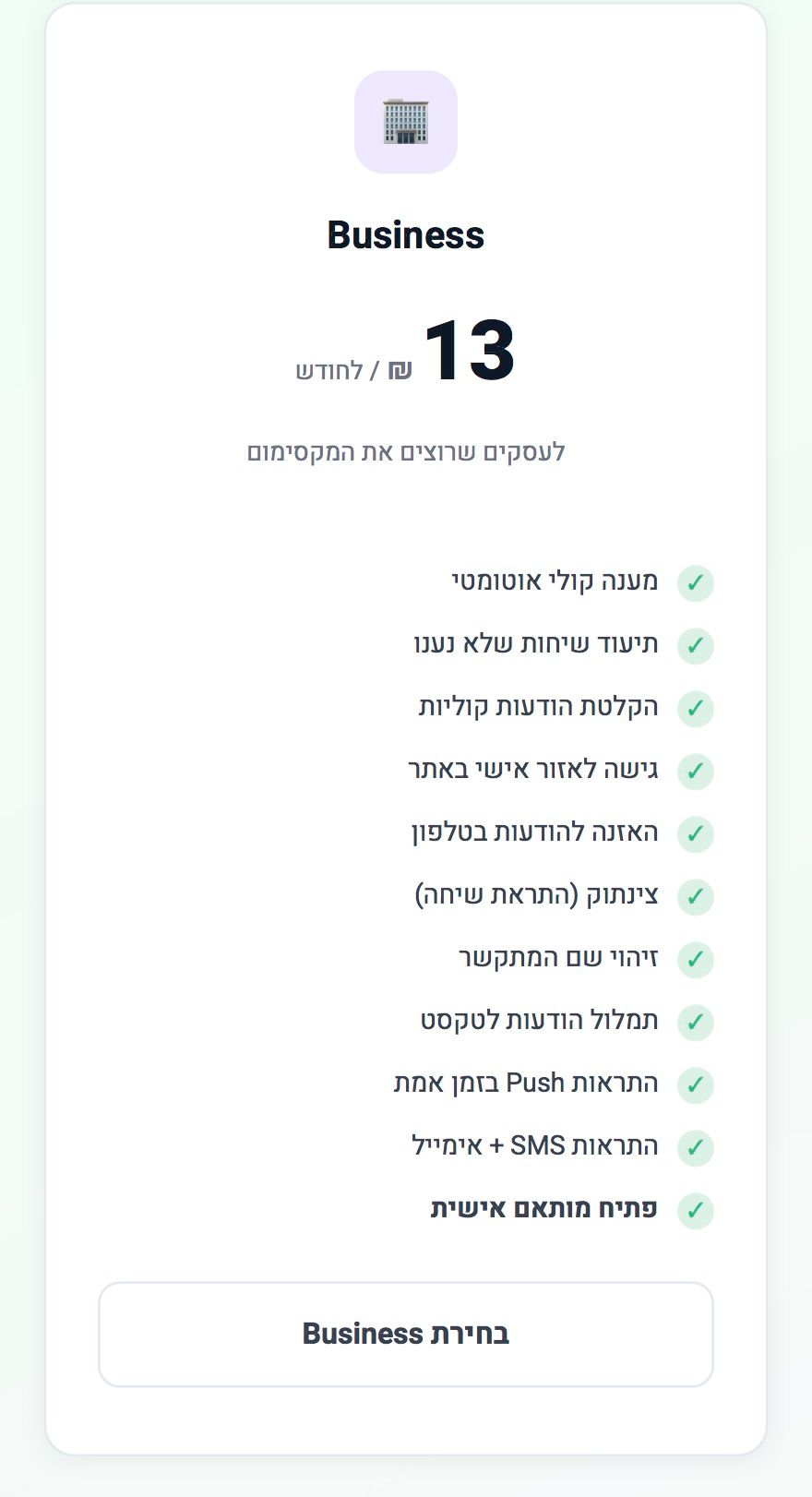Click the פתיח מותאם אישית feature text
The image size is (812, 1497).
pyautogui.click(x=544, y=1208)
